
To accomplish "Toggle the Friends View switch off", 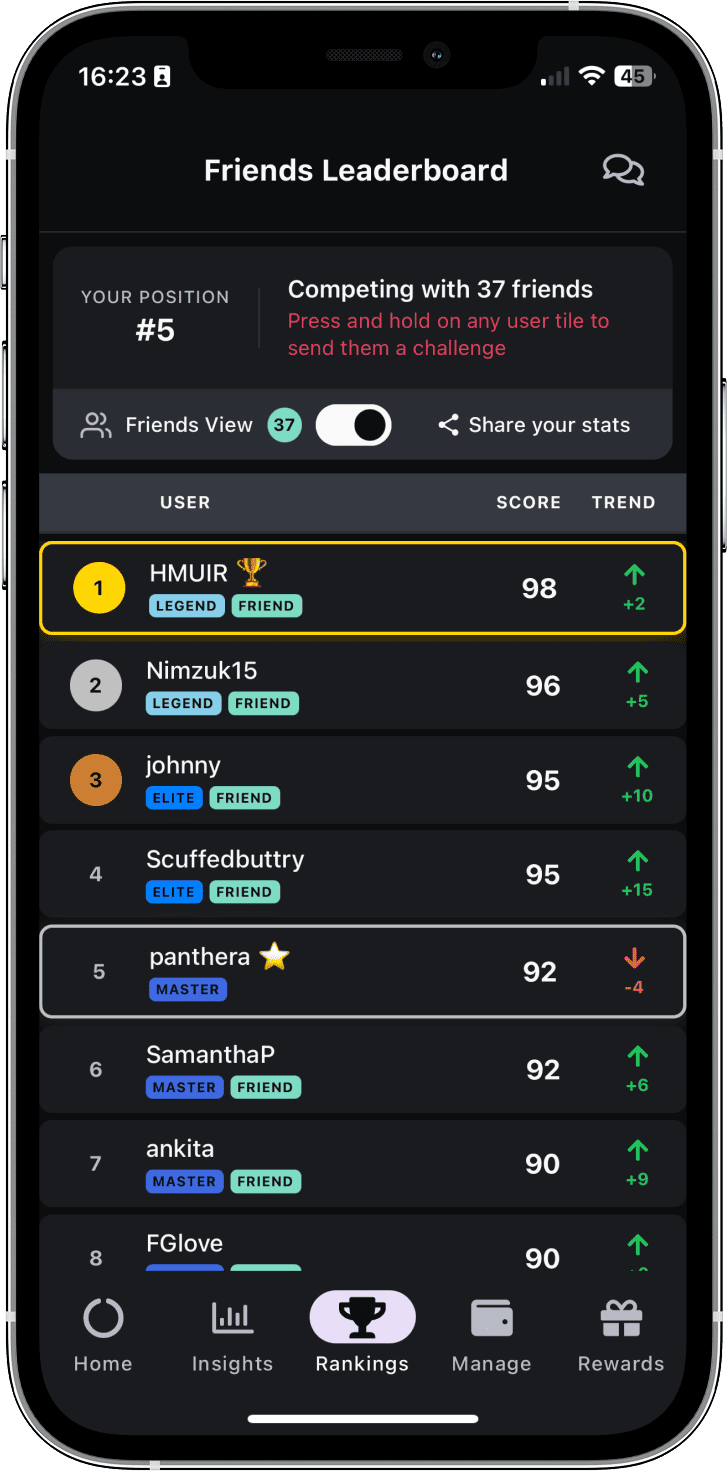I will [353, 425].
